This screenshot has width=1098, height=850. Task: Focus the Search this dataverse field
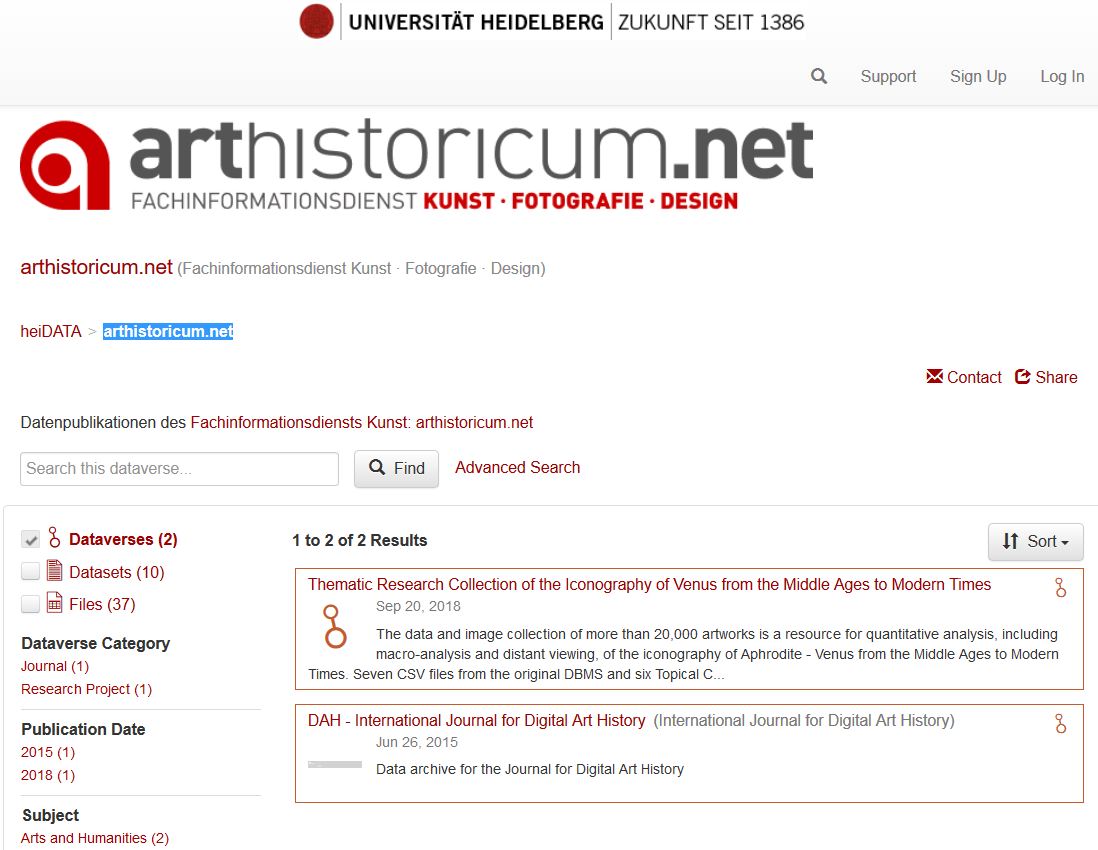click(179, 468)
